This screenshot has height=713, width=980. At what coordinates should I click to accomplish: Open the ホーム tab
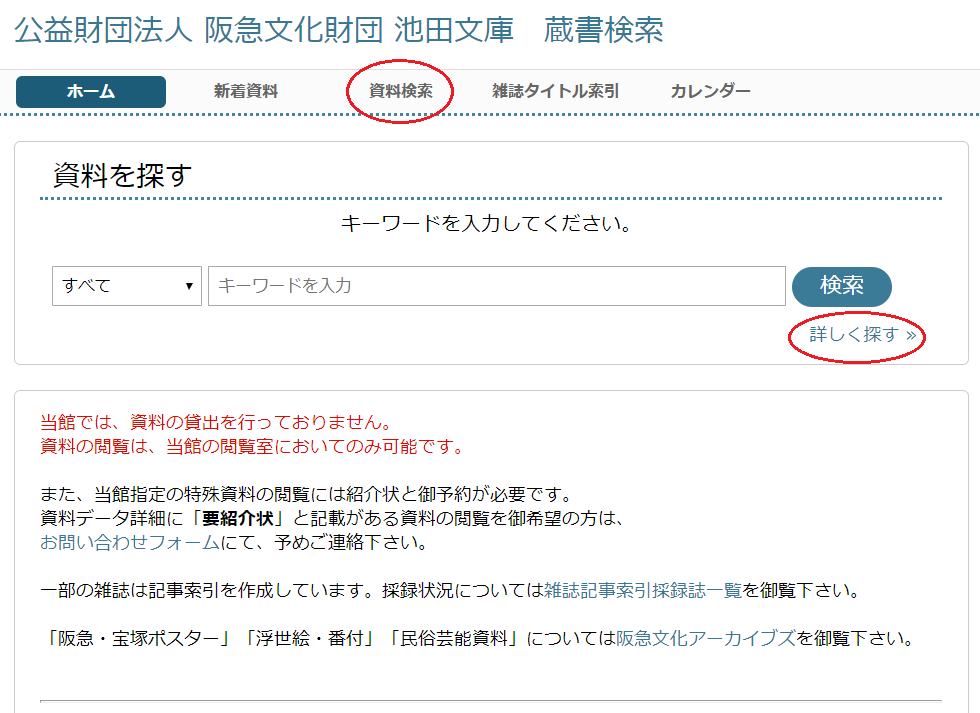(x=91, y=92)
